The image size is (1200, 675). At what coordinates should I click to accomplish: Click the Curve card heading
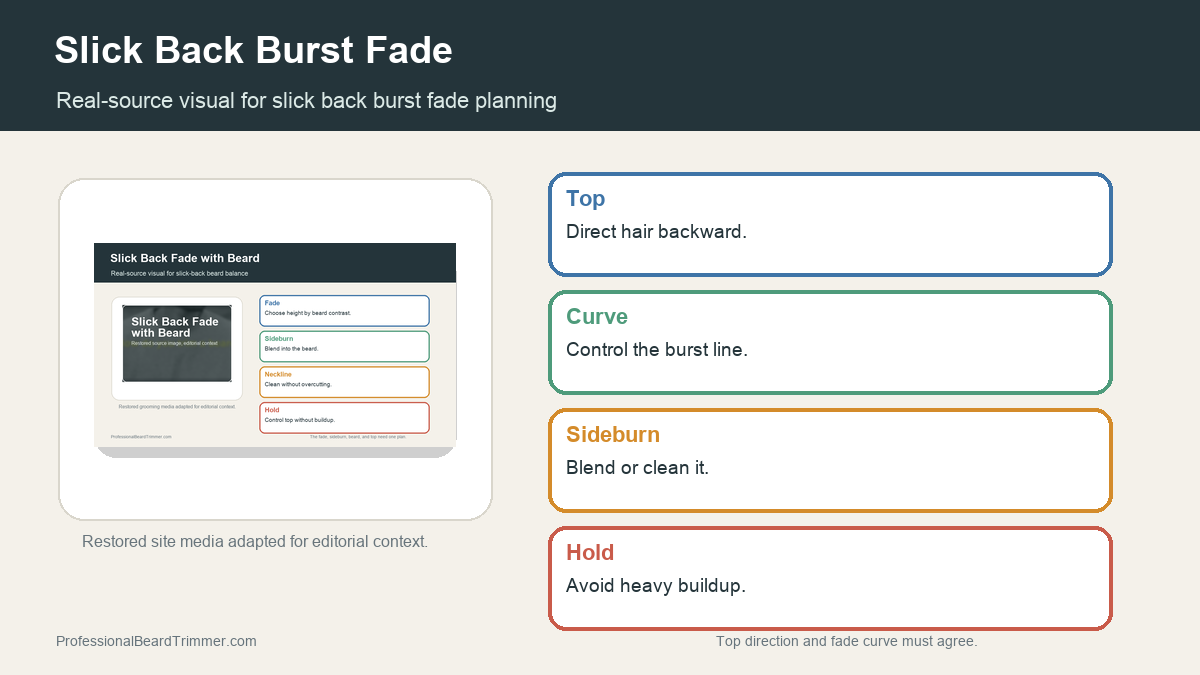(597, 316)
